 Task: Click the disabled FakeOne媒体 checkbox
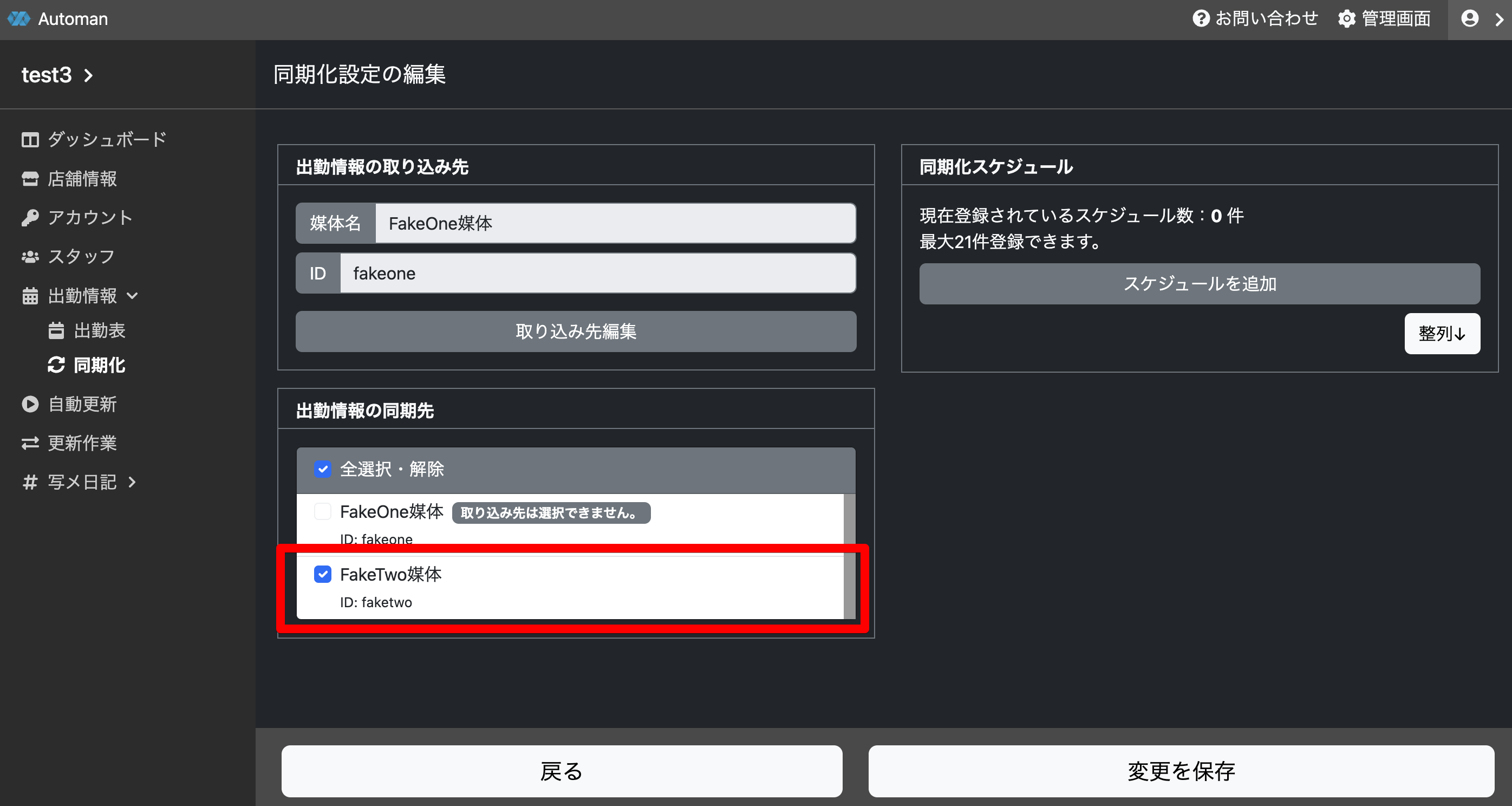click(323, 511)
